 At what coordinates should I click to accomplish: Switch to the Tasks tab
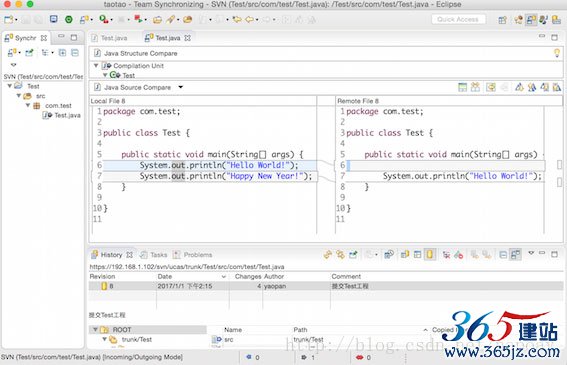[x=154, y=255]
